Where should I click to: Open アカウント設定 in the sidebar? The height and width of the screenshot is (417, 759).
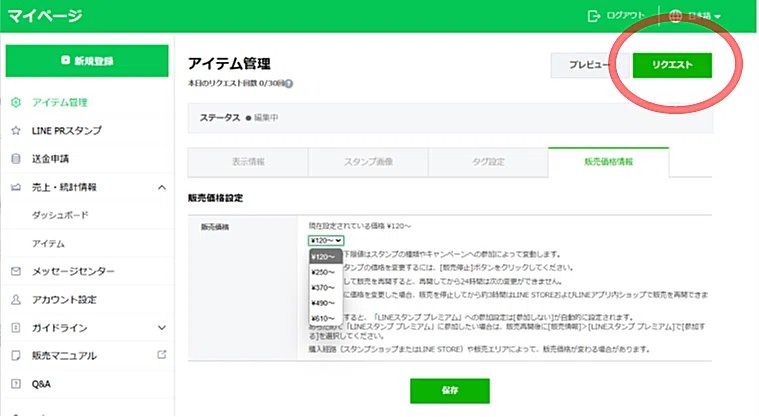[64, 300]
